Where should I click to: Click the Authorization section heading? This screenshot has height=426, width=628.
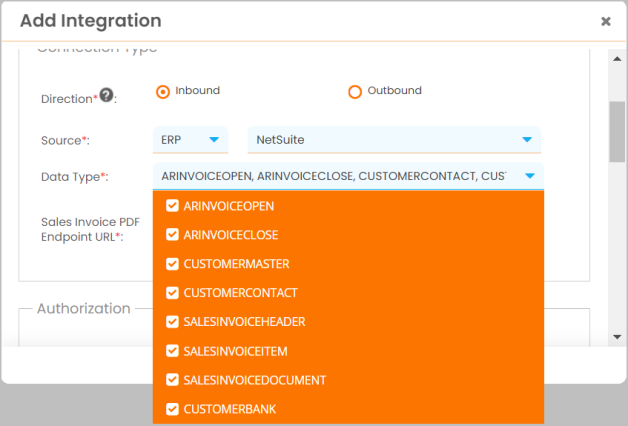click(84, 308)
